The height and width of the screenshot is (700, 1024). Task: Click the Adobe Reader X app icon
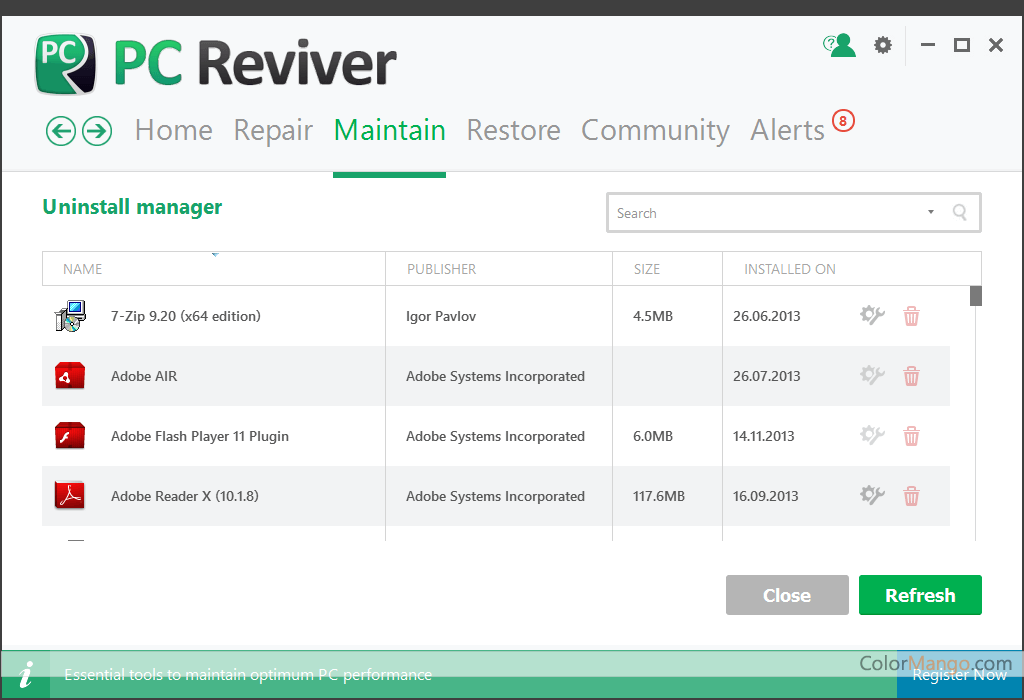tap(70, 496)
